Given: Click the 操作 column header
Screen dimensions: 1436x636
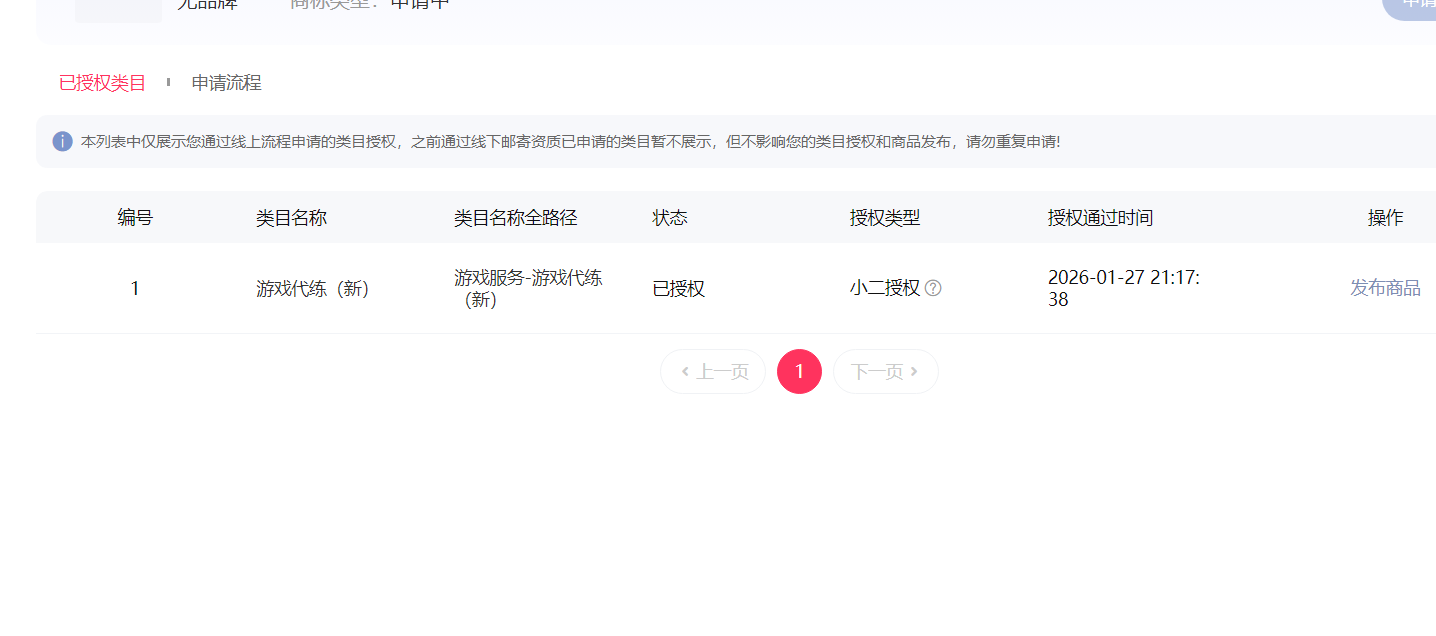Looking at the screenshot, I should 1385,218.
